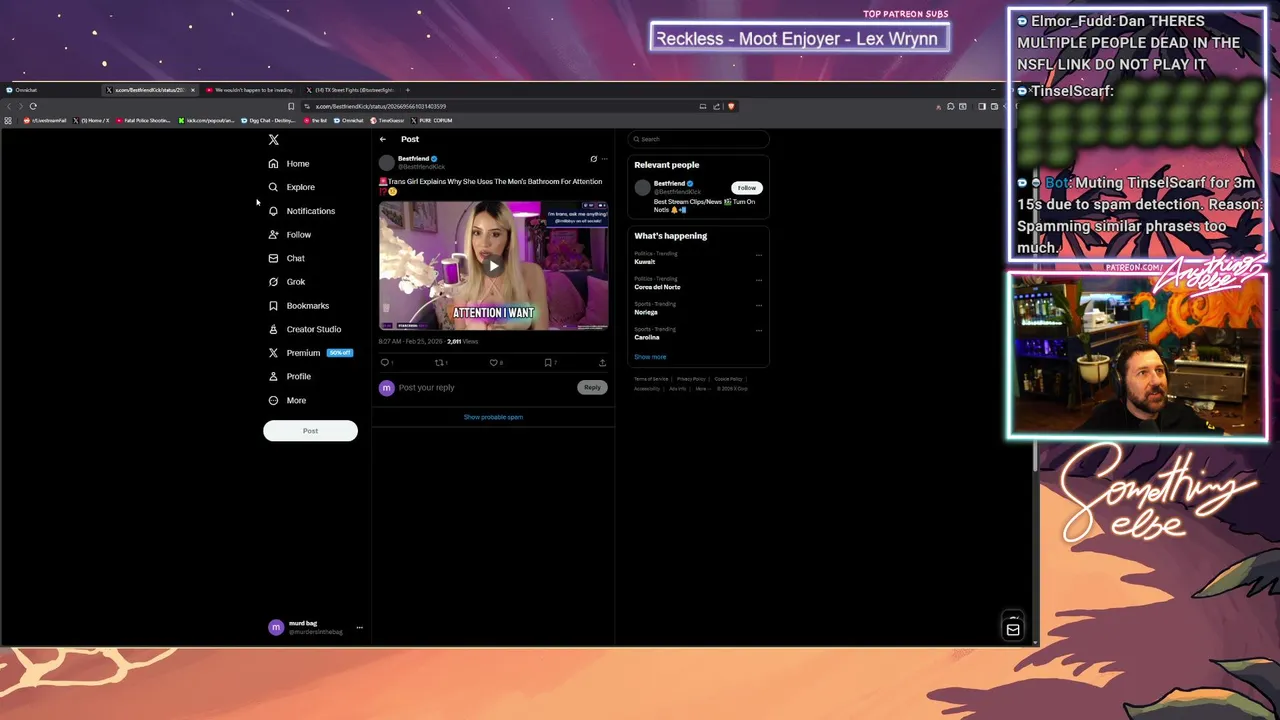The image size is (1280, 720).
Task: Open the TimeGuessr bookmark
Action: point(387,120)
